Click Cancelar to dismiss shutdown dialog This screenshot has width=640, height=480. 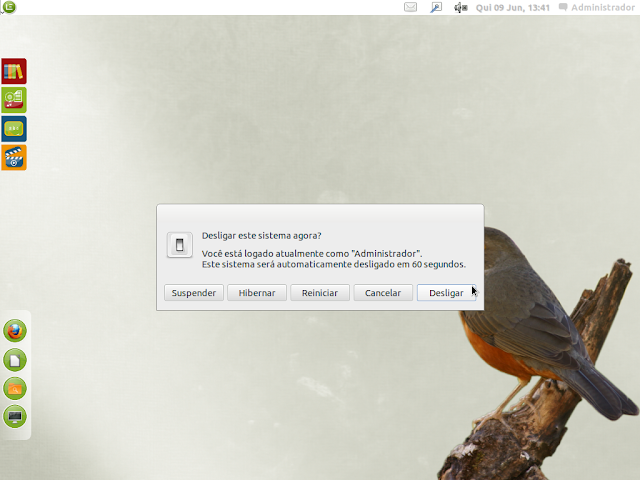(x=383, y=293)
